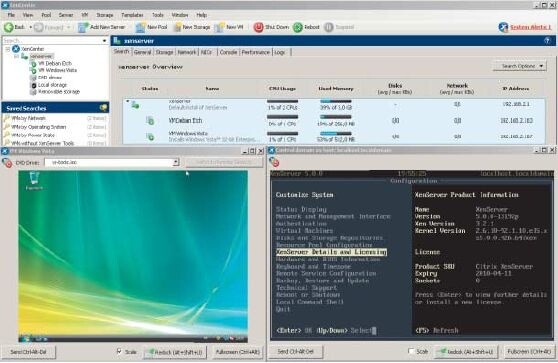558x363 pixels.
Task: Click the green Reboot icon
Action: point(298,27)
